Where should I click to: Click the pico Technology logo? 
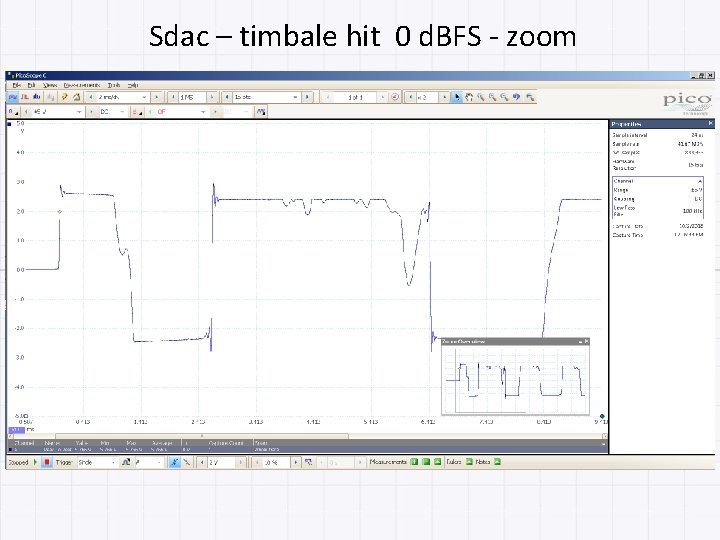click(687, 104)
